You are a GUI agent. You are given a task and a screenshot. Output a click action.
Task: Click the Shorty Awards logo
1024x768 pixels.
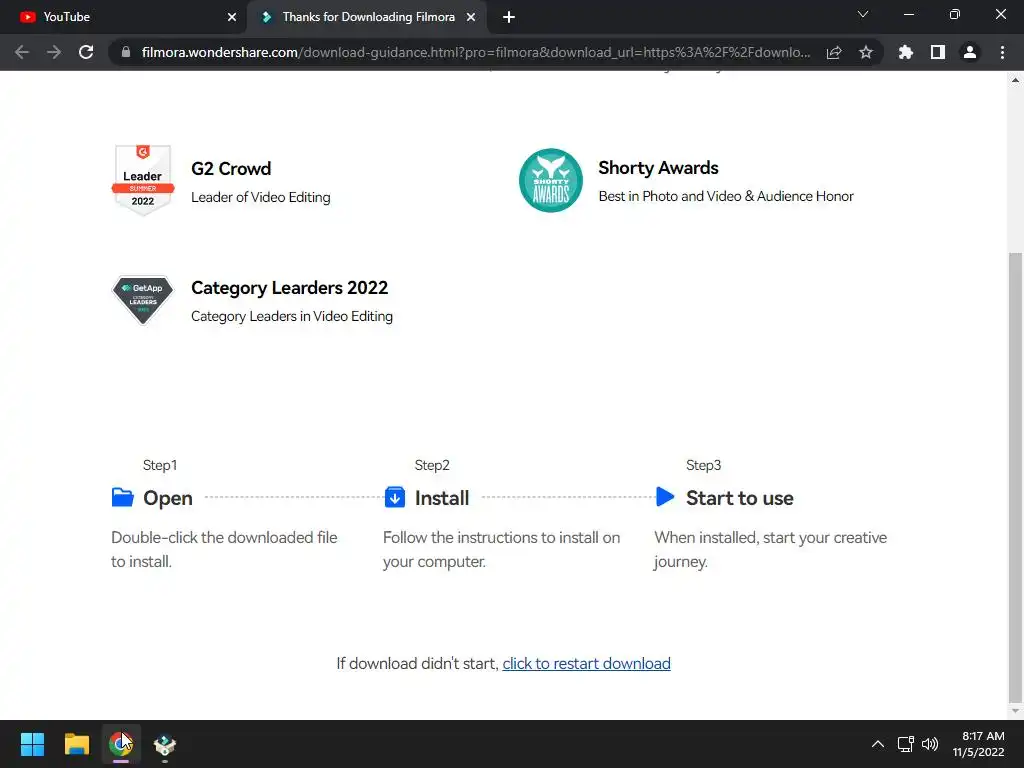pos(551,180)
